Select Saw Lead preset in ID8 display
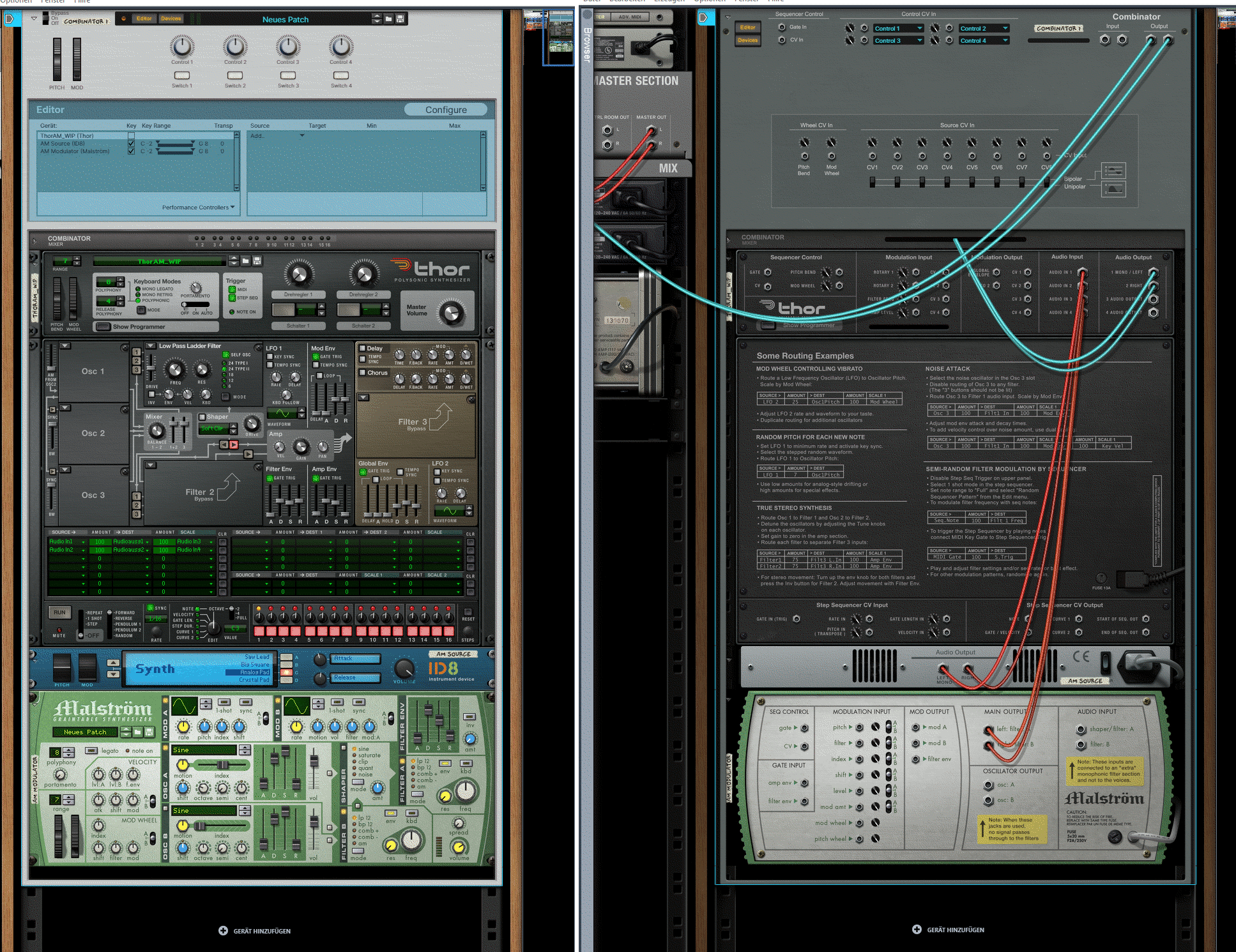 point(257,657)
